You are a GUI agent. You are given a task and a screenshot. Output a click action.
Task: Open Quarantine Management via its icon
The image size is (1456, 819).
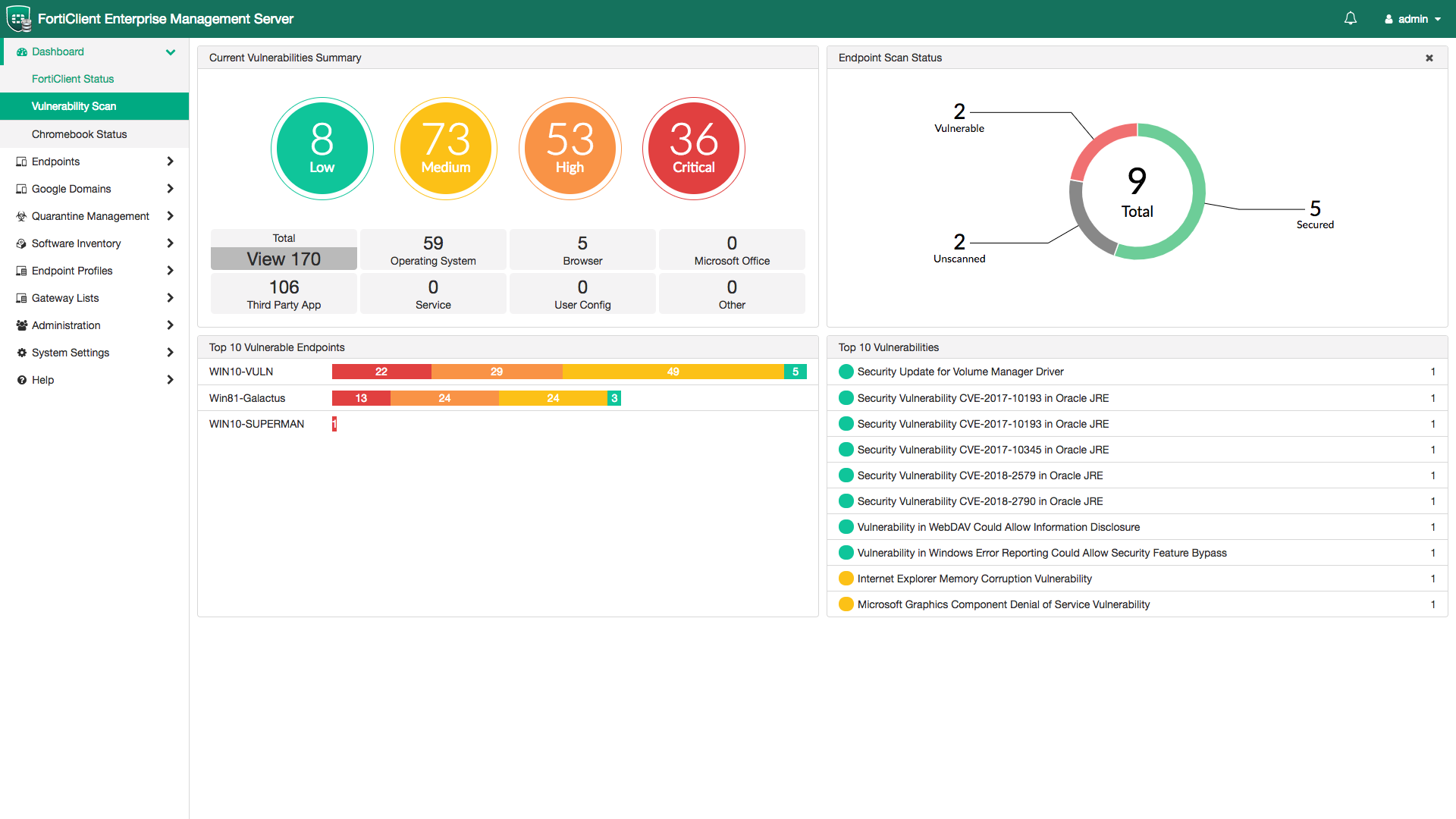20,216
